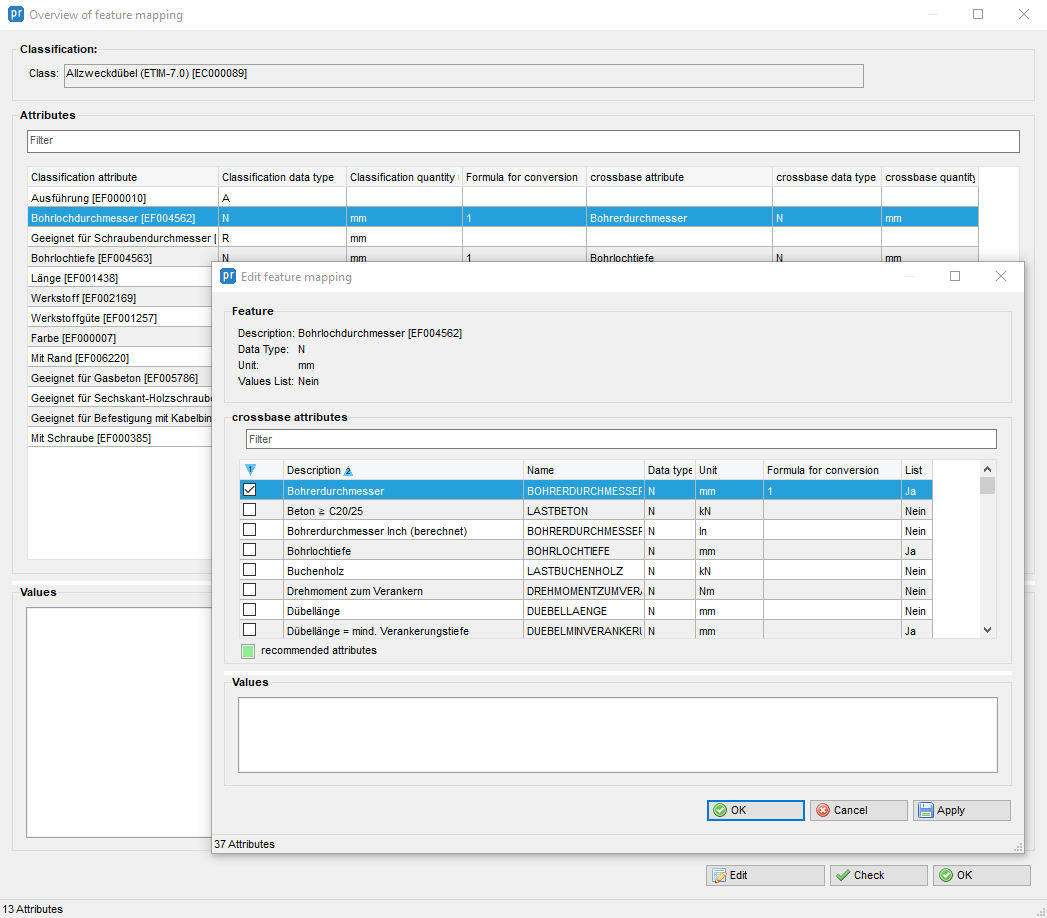The height and width of the screenshot is (918, 1047).
Task: Click the sort arrow beside Description header
Action: (348, 471)
